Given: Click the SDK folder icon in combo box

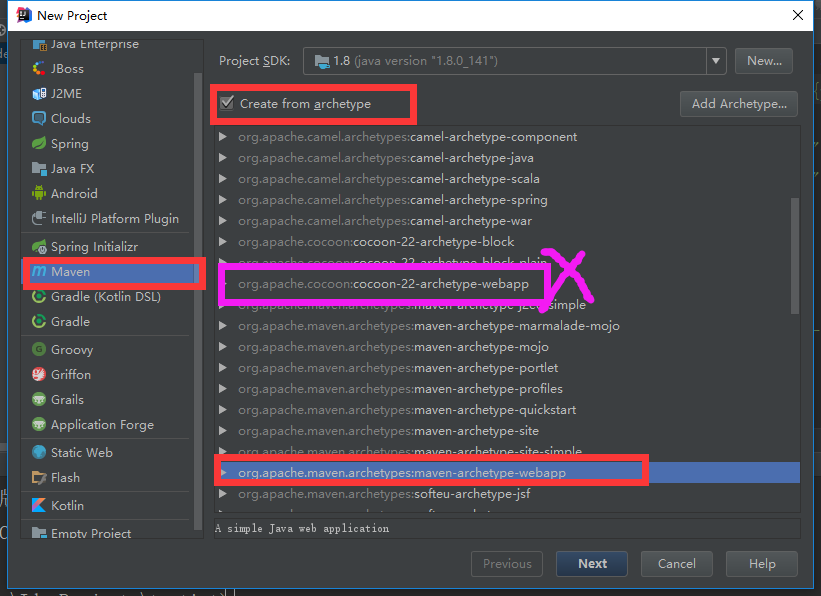Looking at the screenshot, I should tap(321, 61).
